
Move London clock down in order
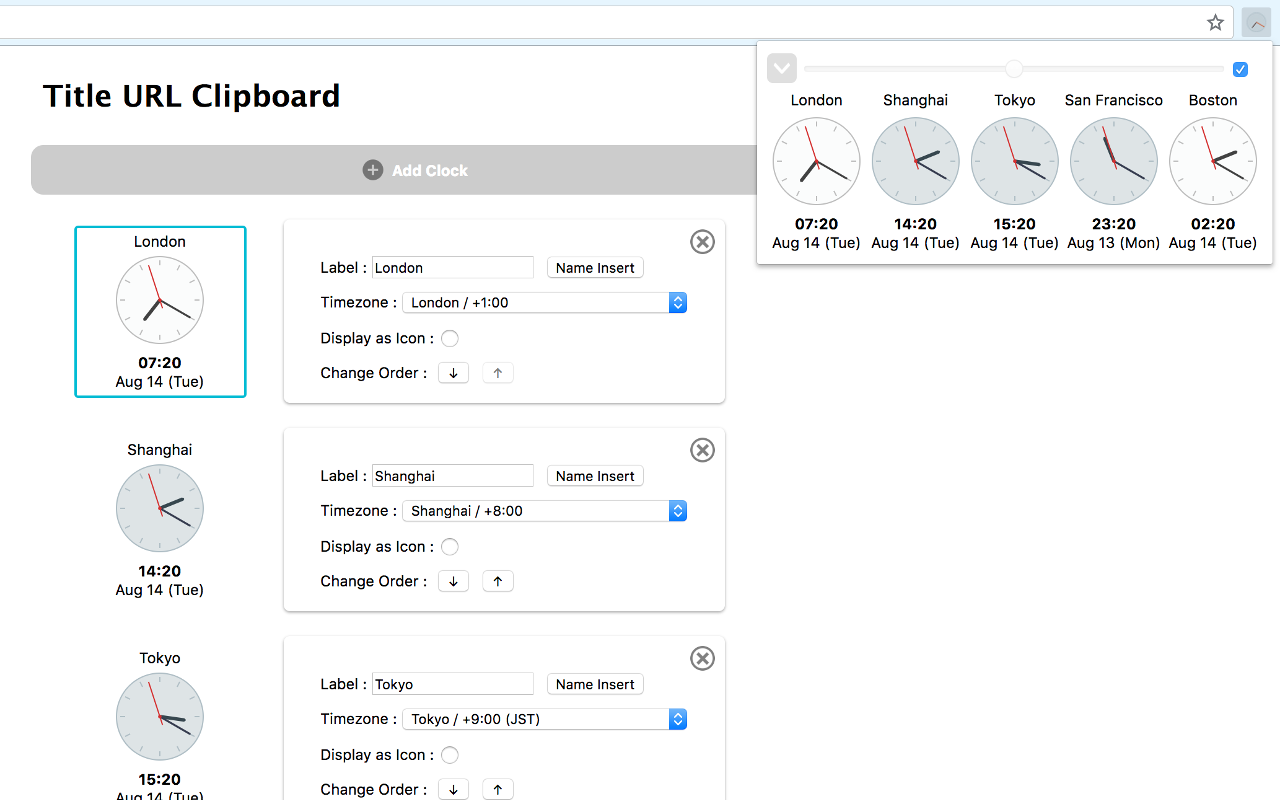(453, 373)
